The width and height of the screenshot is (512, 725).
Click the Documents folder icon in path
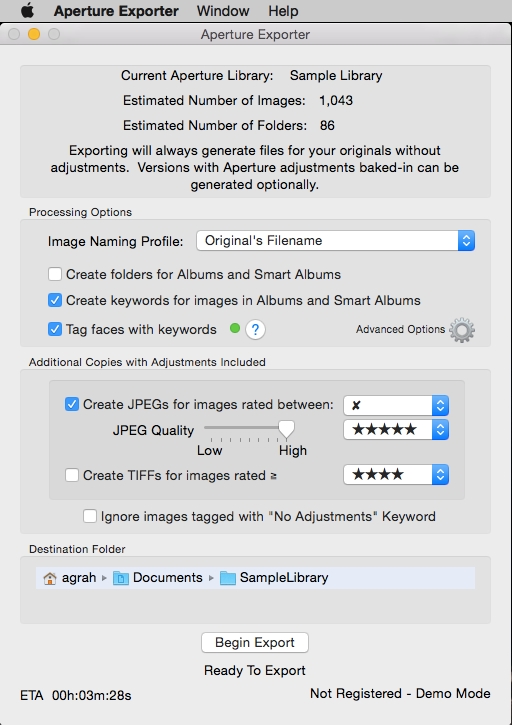(x=121, y=578)
